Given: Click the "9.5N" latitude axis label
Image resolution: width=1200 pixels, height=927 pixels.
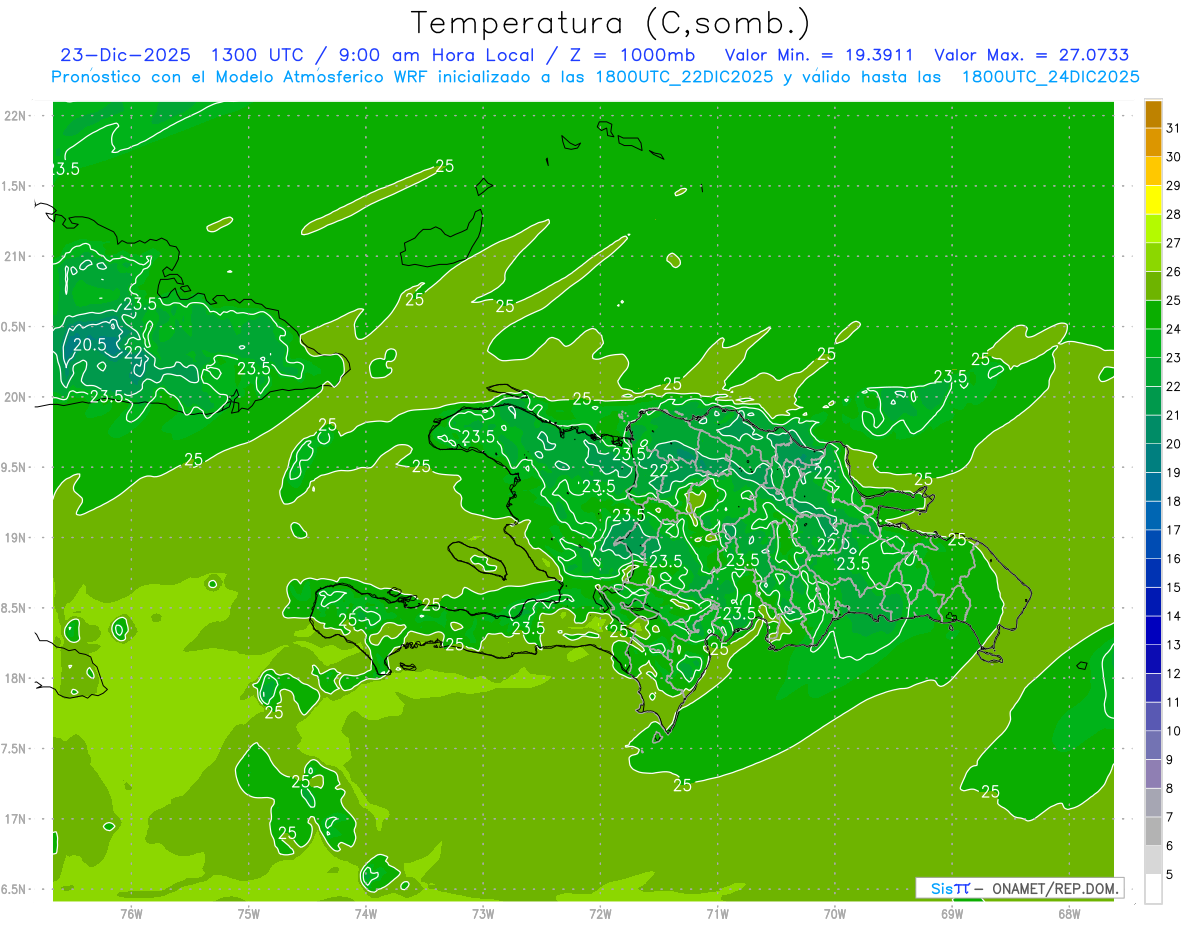Looking at the screenshot, I should pos(15,467).
